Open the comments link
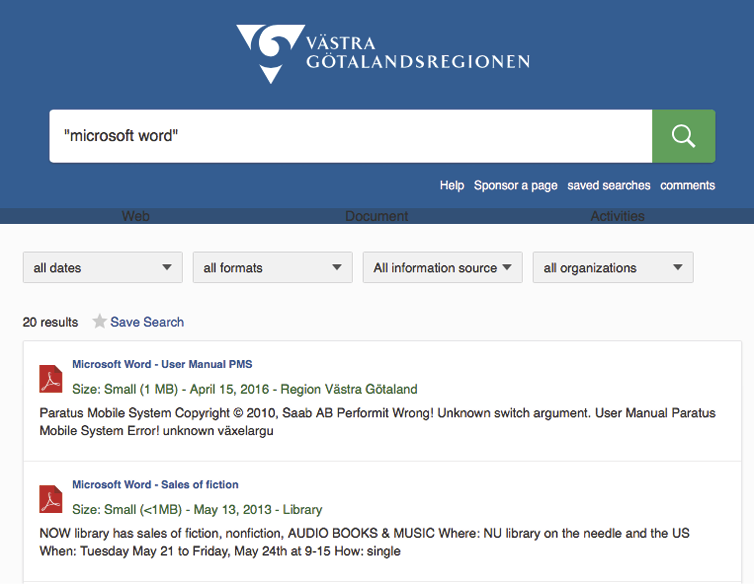 [688, 185]
